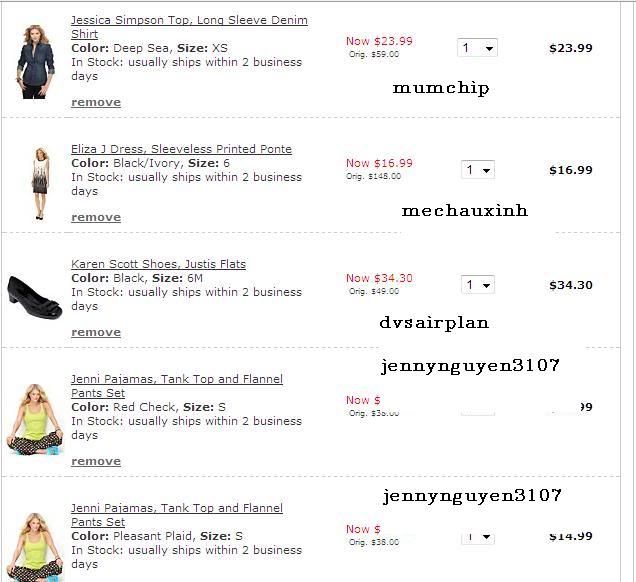Click the $34.30 total for Karen Scott Shoes
This screenshot has width=636, height=582.
(x=571, y=285)
